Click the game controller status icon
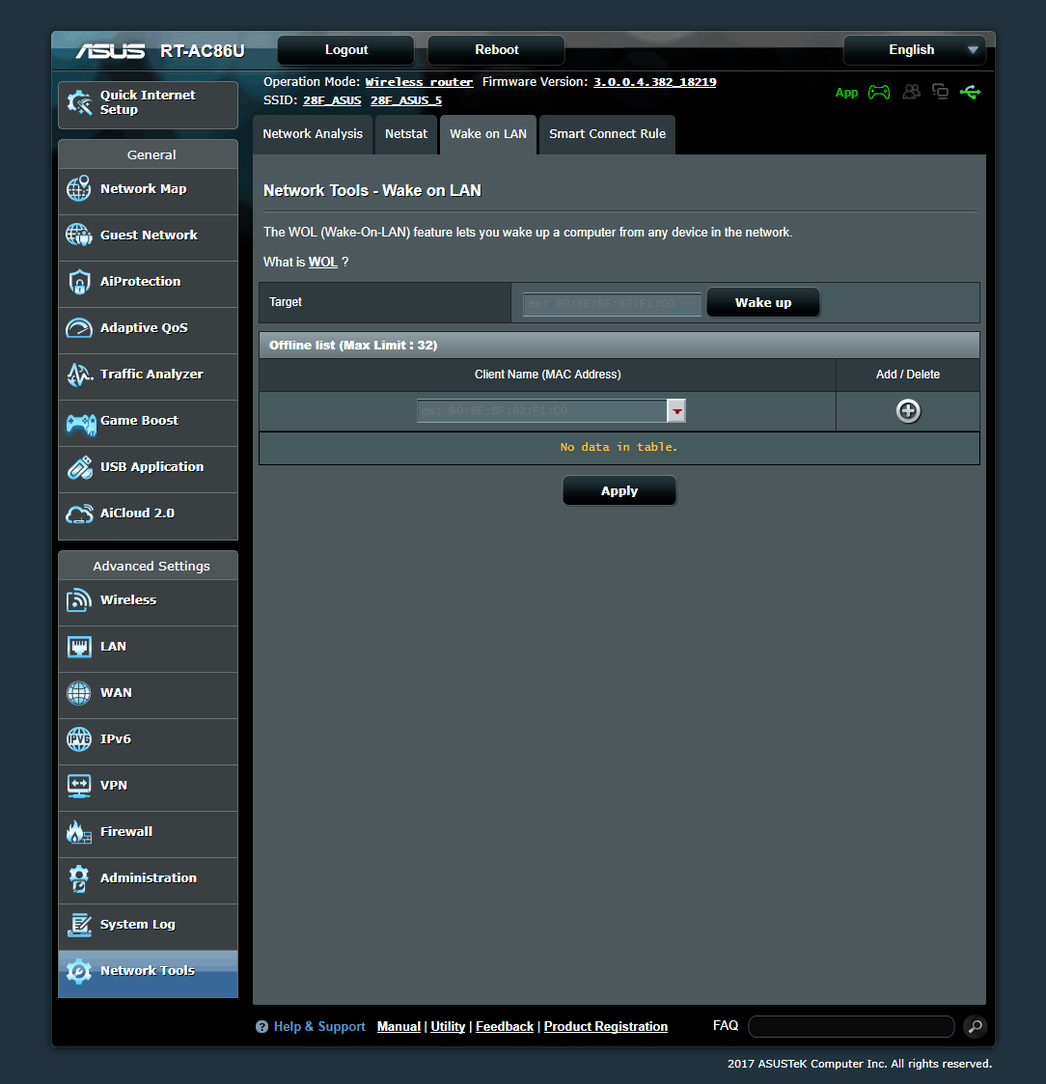The width and height of the screenshot is (1046, 1084). 879,92
